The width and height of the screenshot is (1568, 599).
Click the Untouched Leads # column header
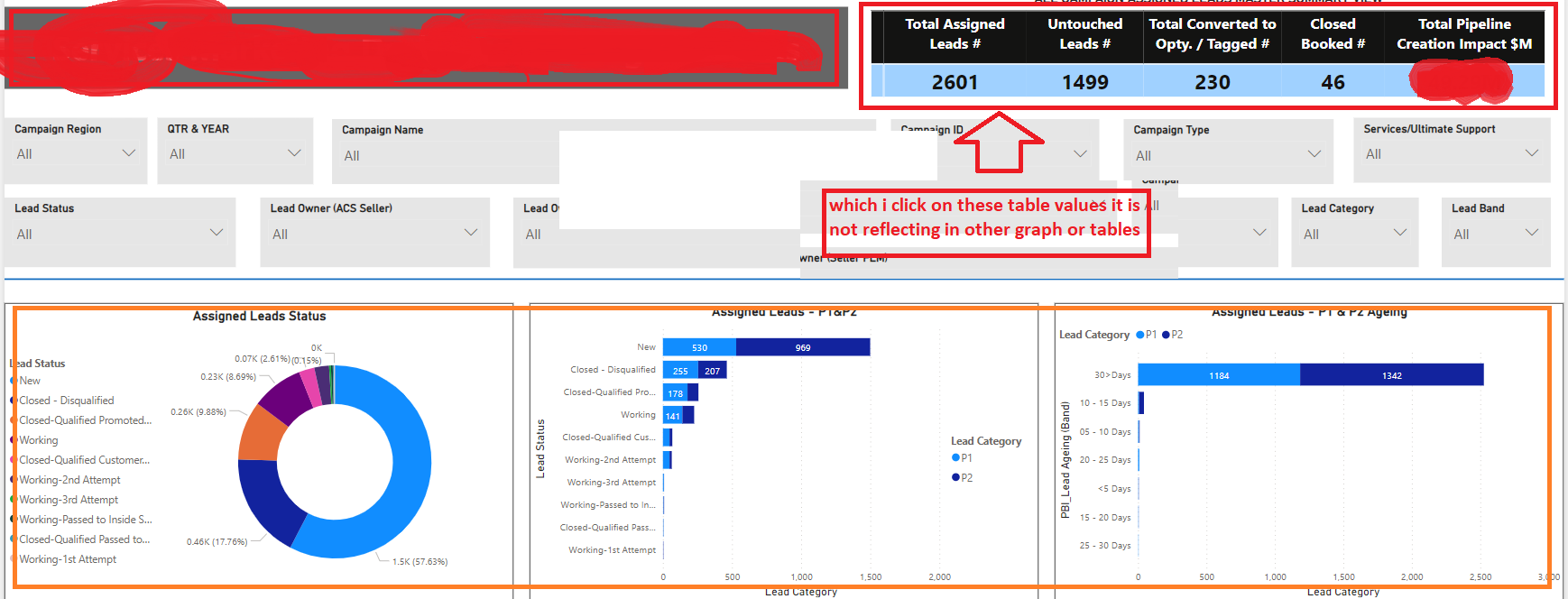click(x=1085, y=34)
